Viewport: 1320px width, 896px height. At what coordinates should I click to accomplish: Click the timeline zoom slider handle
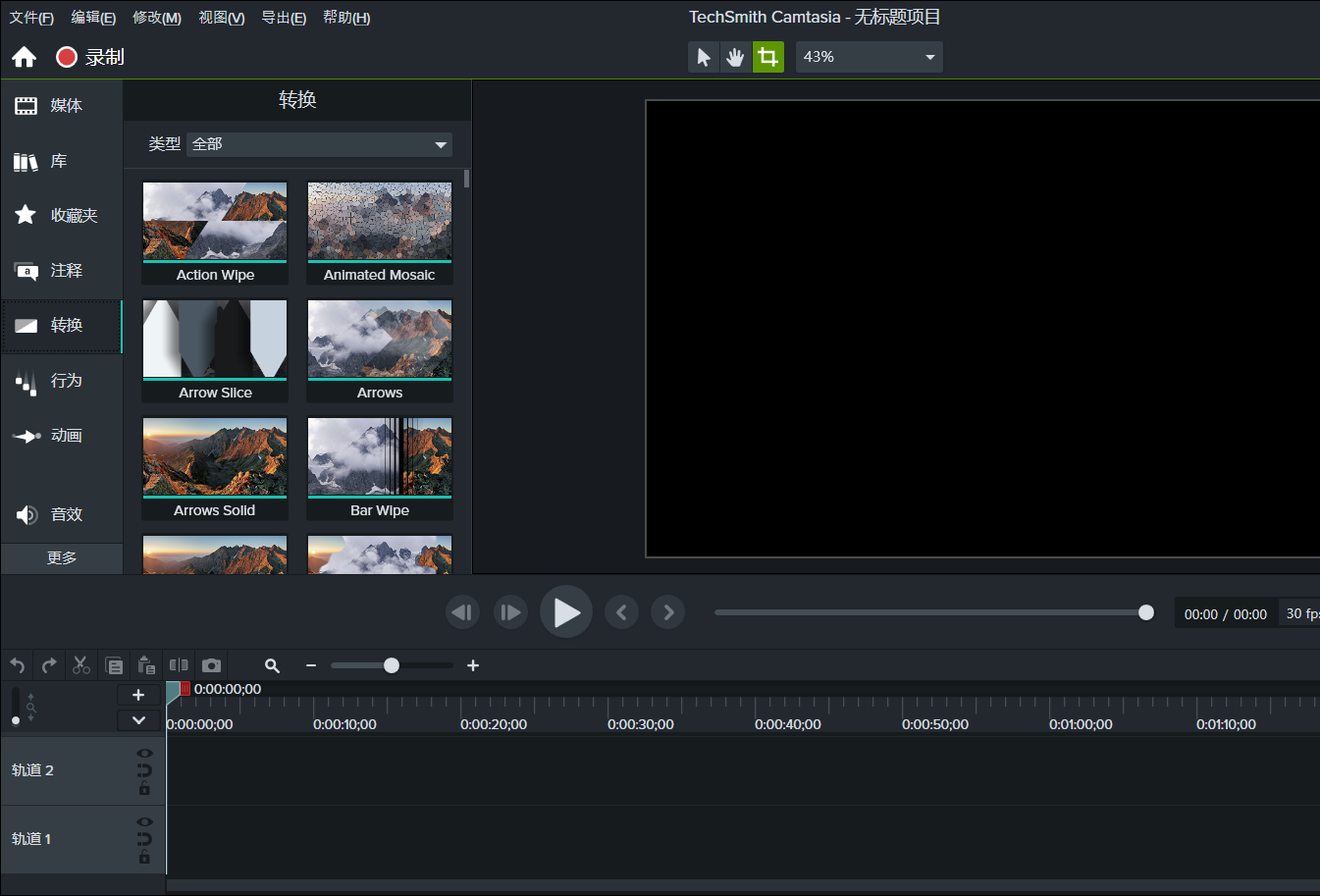point(392,665)
